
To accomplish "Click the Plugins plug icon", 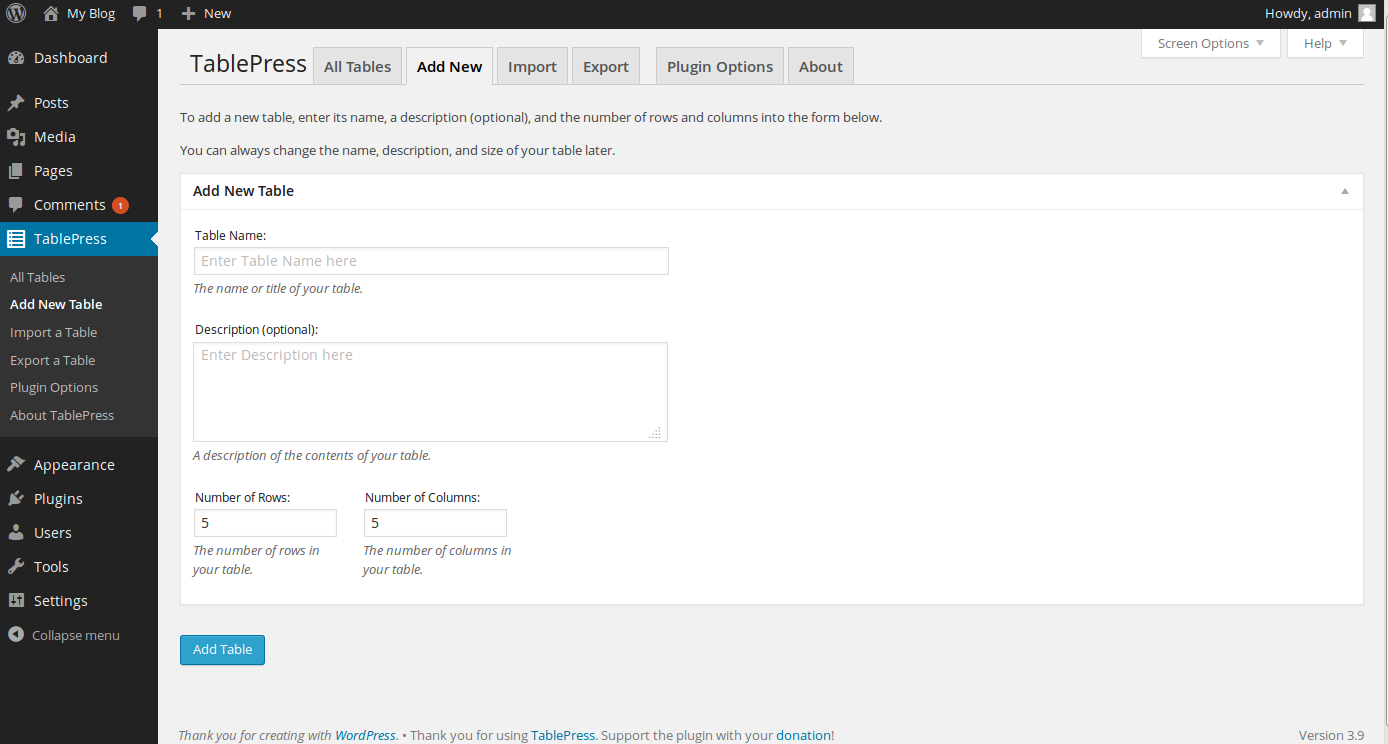I will click(x=16, y=499).
